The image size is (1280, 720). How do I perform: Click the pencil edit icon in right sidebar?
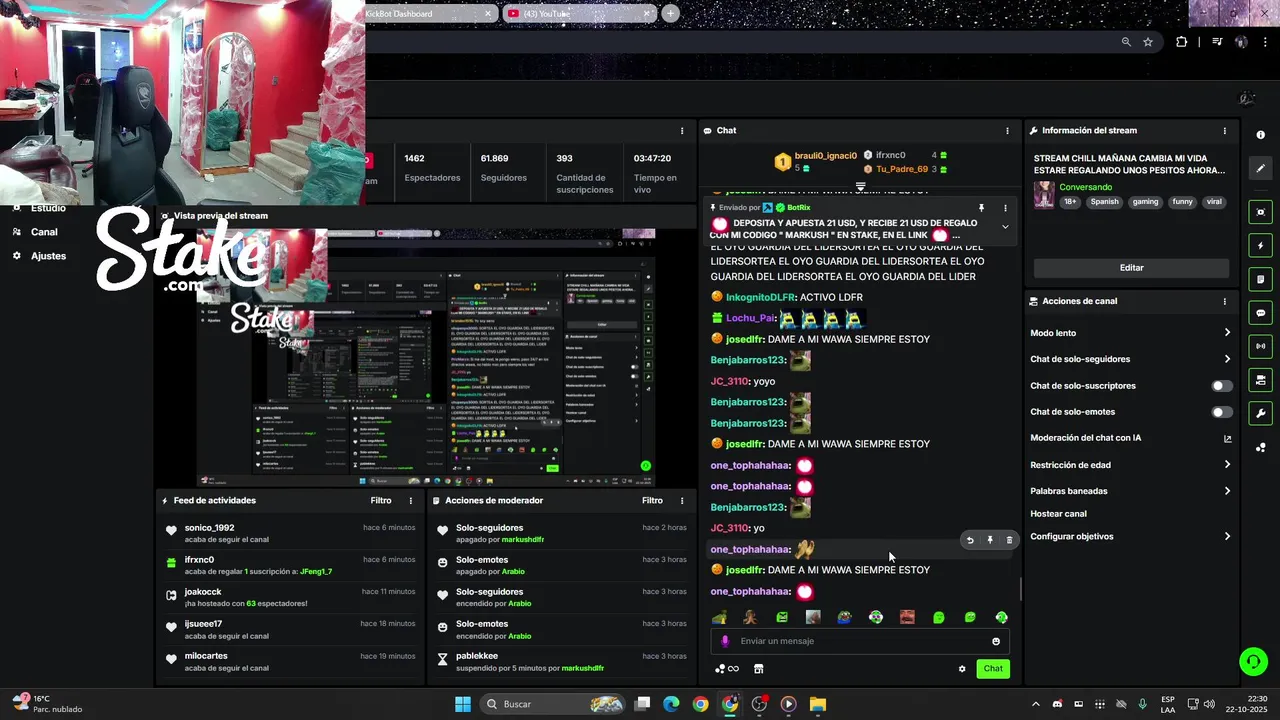(1260, 169)
